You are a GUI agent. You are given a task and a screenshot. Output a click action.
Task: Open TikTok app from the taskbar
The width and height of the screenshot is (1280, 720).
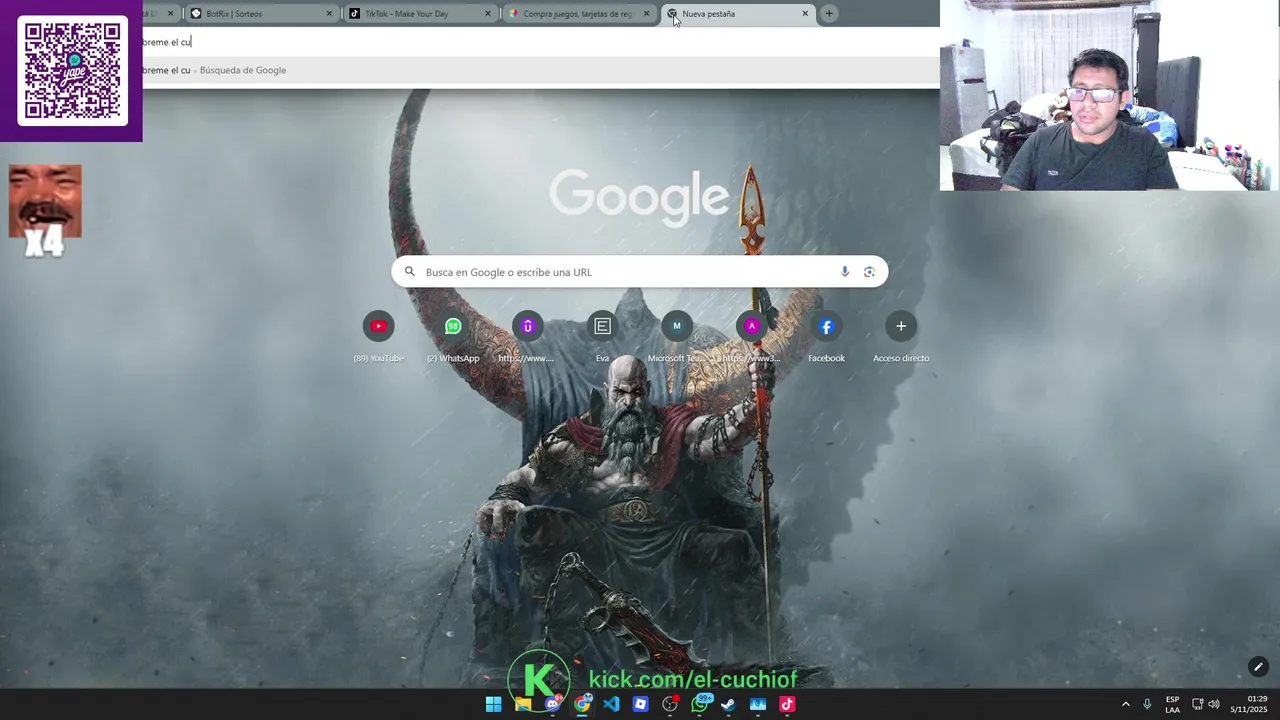pos(787,704)
